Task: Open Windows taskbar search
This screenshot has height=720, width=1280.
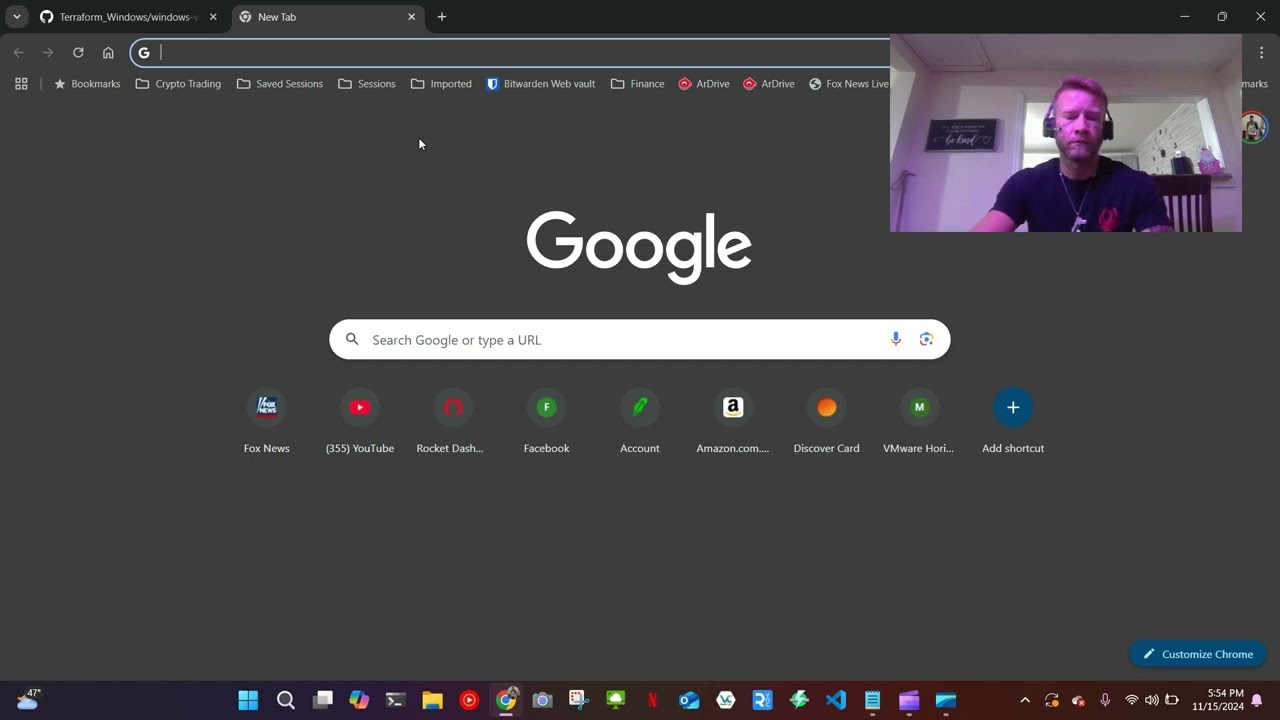Action: coord(285,700)
